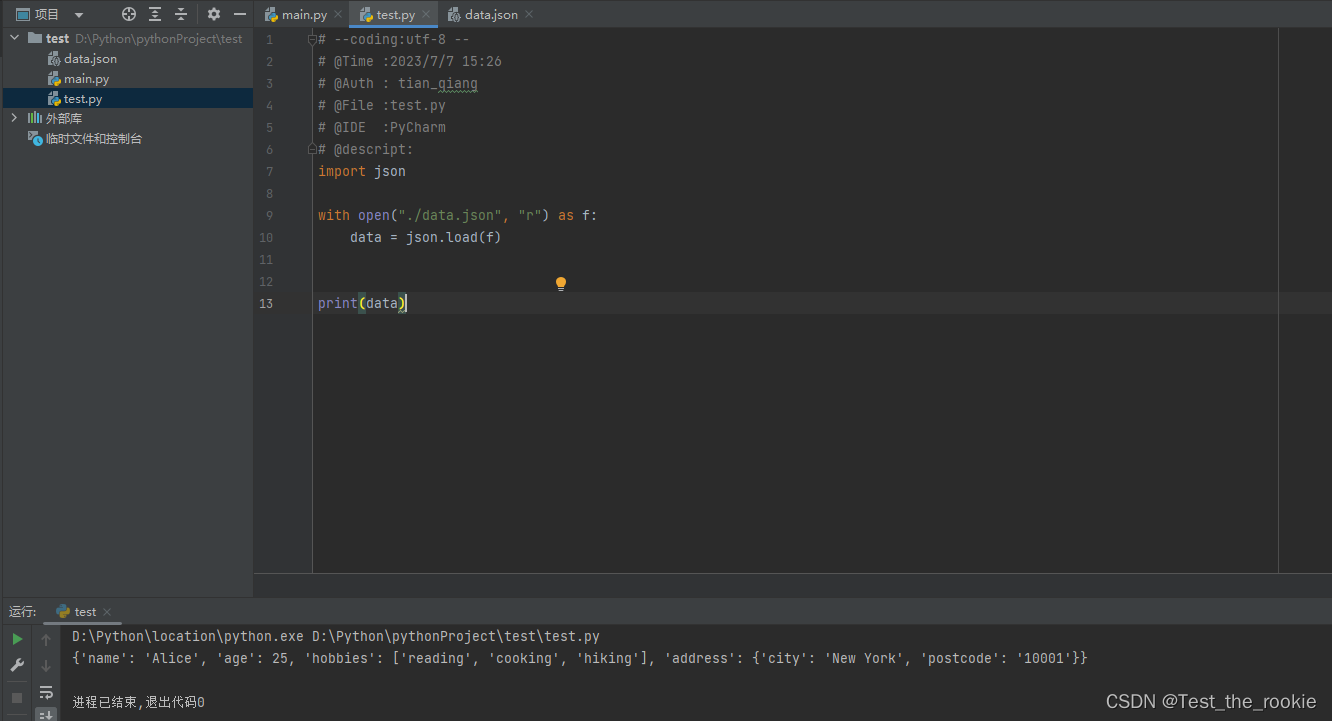Click the Expand All icon in project toolbar
1332x721 pixels.
pyautogui.click(x=155, y=14)
